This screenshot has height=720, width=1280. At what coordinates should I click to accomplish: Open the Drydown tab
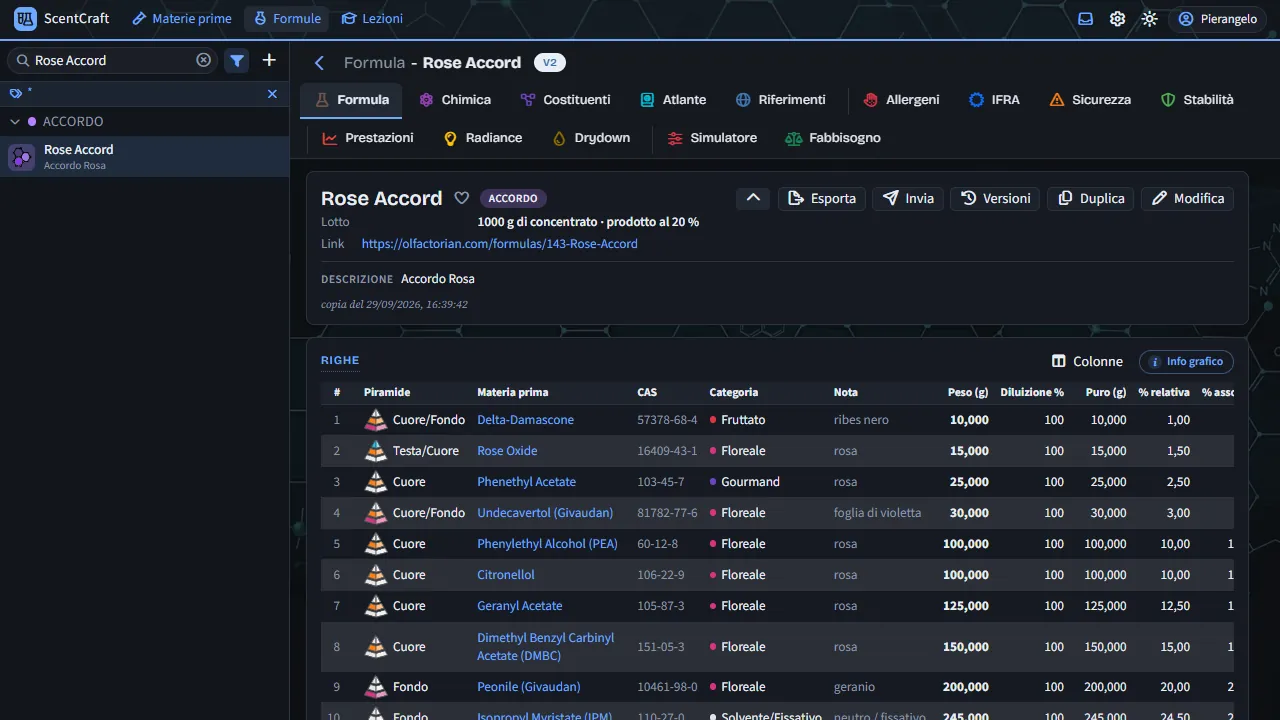pos(591,138)
